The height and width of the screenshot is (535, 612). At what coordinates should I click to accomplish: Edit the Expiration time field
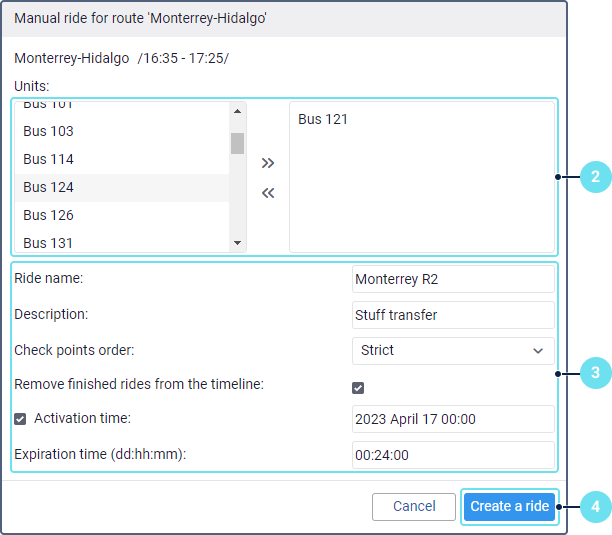(453, 455)
